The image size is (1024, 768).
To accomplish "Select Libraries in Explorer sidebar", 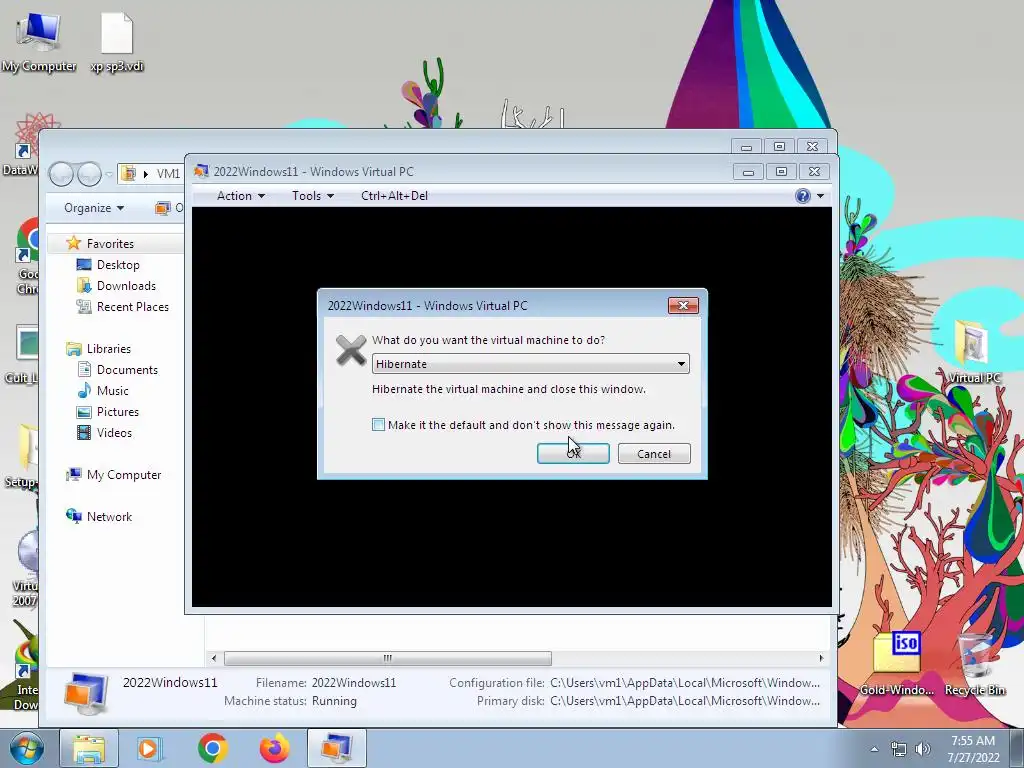I will pyautogui.click(x=108, y=349).
